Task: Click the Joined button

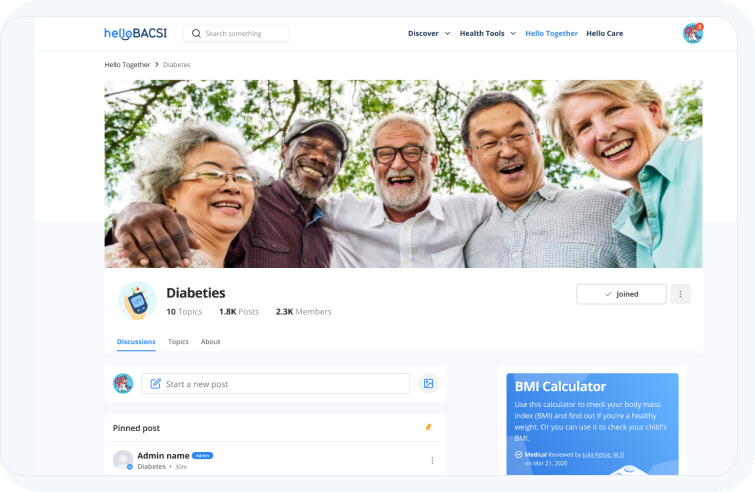Action: pos(621,294)
